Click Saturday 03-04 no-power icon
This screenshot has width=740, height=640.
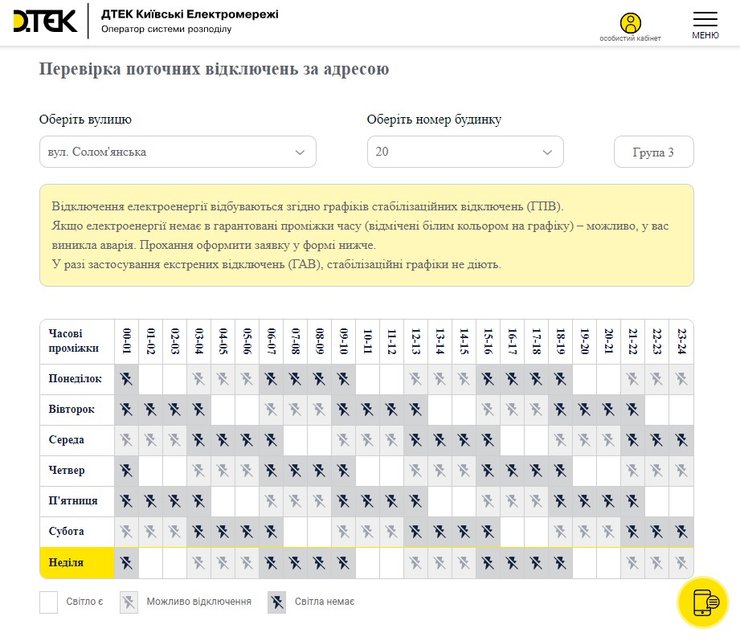(x=199, y=532)
